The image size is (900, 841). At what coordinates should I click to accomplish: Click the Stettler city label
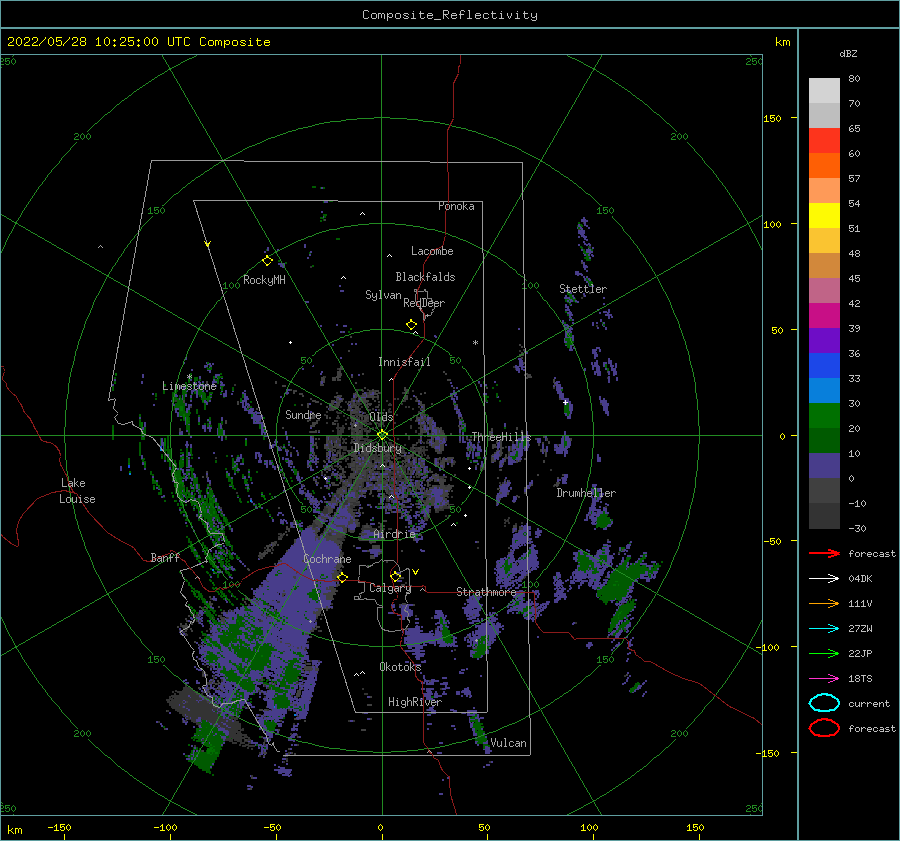[583, 289]
